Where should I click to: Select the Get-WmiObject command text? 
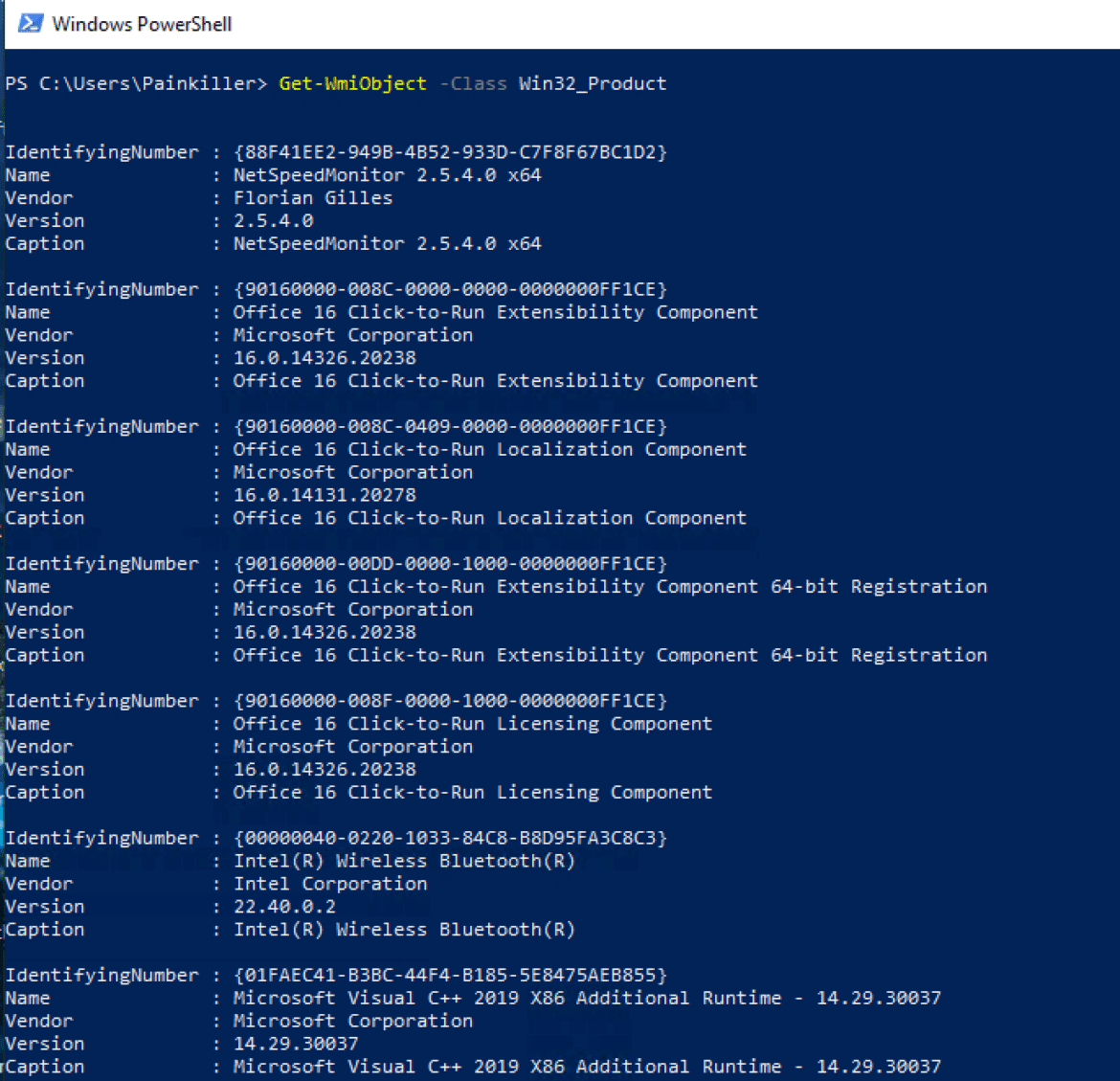click(x=351, y=83)
